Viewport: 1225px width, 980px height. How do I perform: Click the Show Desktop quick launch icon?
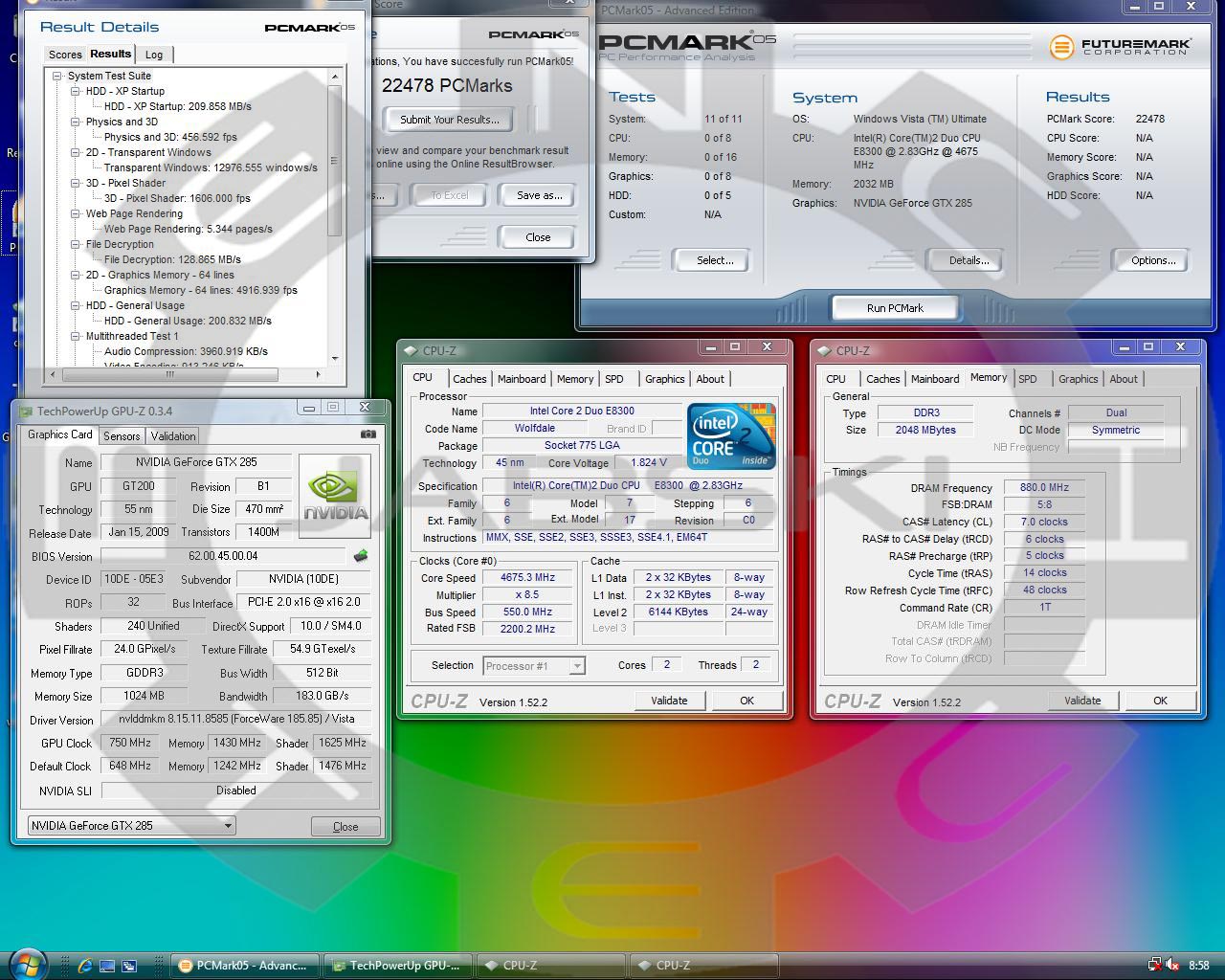(x=107, y=966)
